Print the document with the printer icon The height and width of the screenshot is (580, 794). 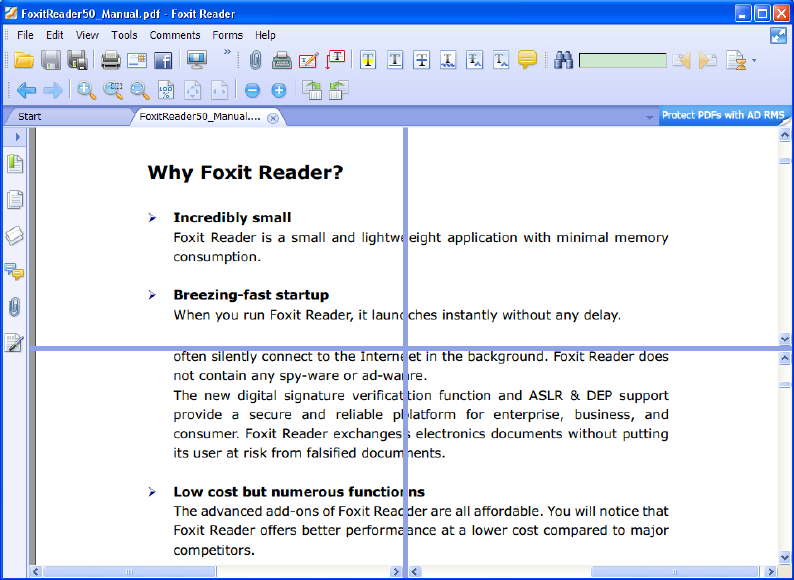click(x=110, y=60)
